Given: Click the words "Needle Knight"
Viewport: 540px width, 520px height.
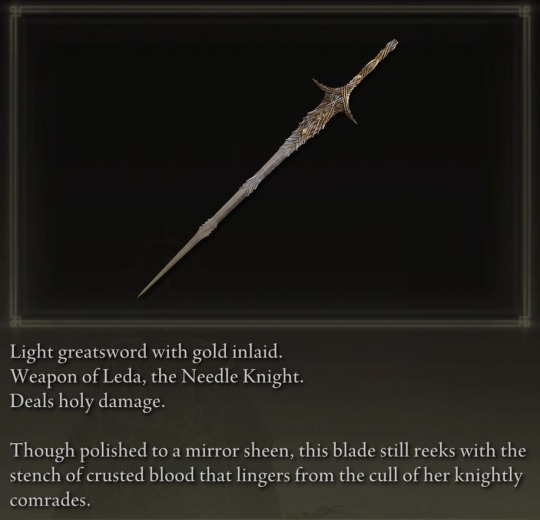Looking at the screenshot, I should point(240,378).
